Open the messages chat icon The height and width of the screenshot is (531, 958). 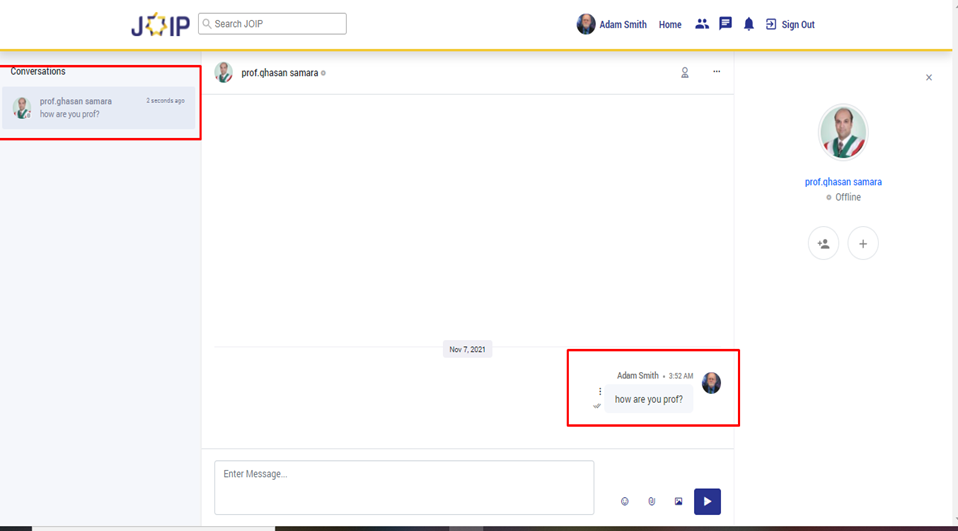tap(725, 24)
